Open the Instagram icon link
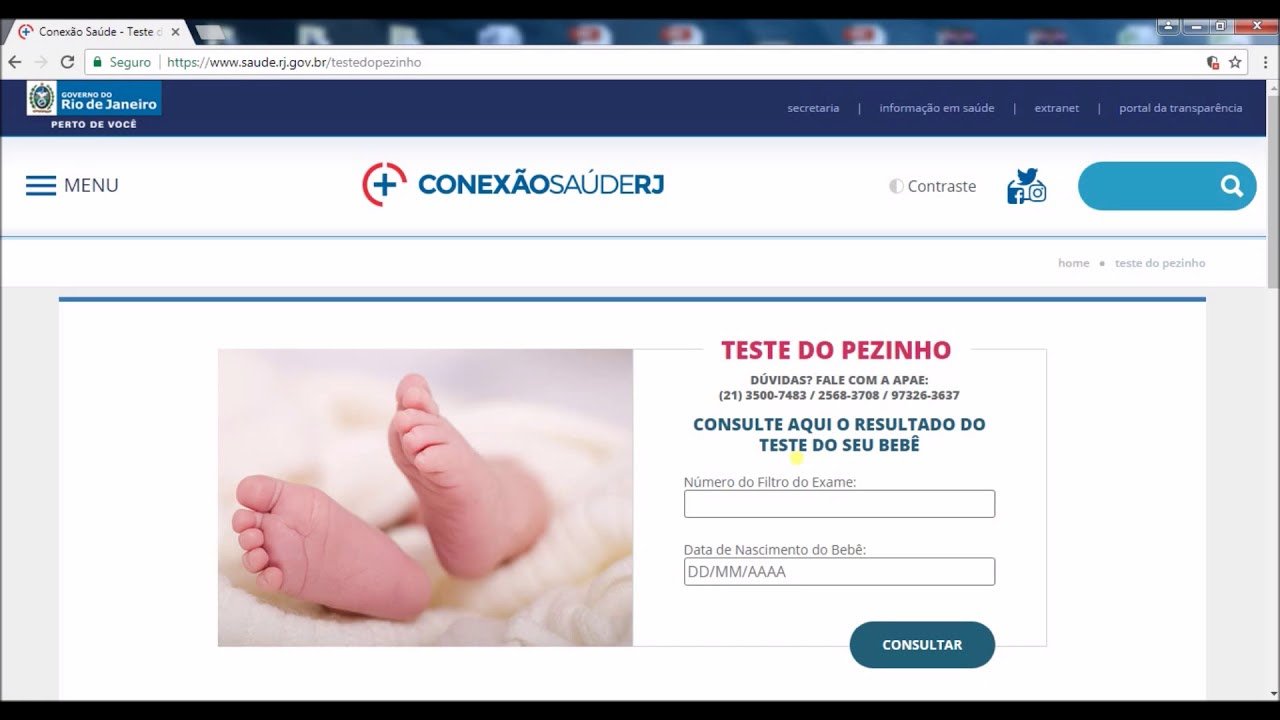 (x=1038, y=193)
